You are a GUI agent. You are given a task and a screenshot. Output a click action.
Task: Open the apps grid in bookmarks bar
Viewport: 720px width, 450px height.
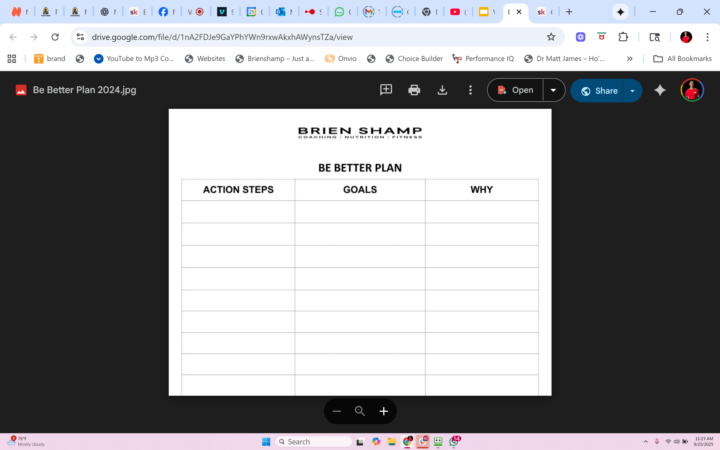tap(12, 58)
